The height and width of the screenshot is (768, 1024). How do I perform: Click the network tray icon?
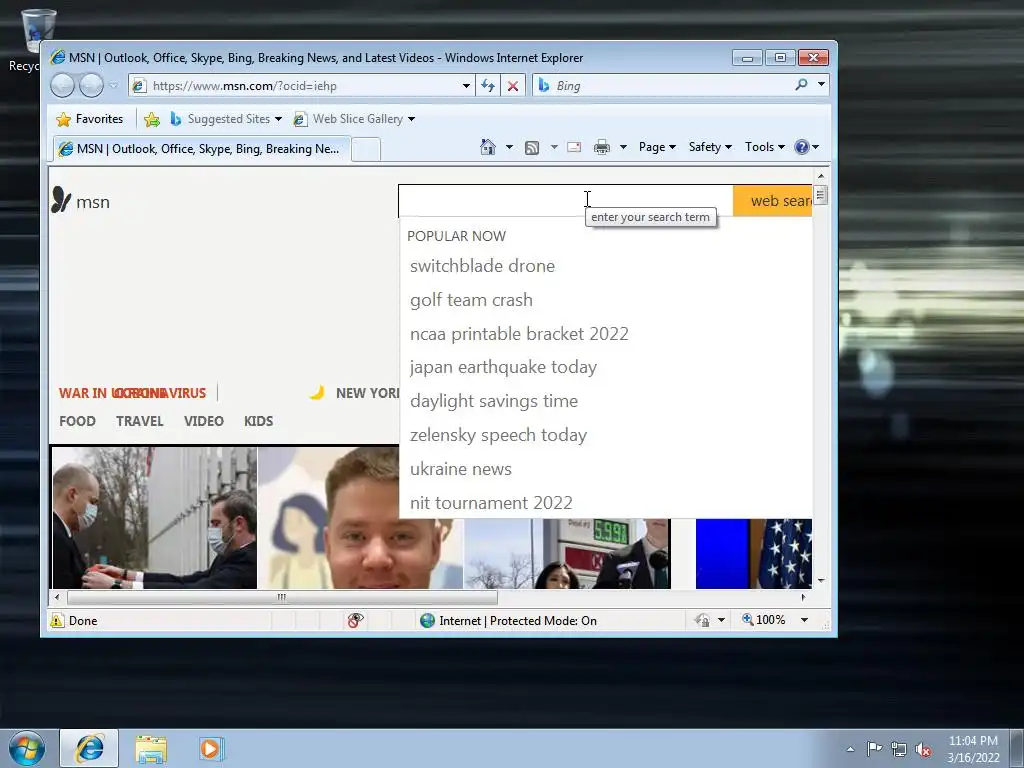pos(899,749)
